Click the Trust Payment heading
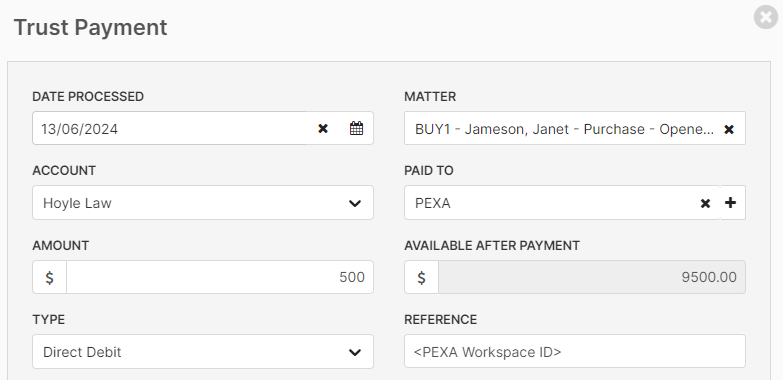The width and height of the screenshot is (783, 380). click(x=90, y=27)
